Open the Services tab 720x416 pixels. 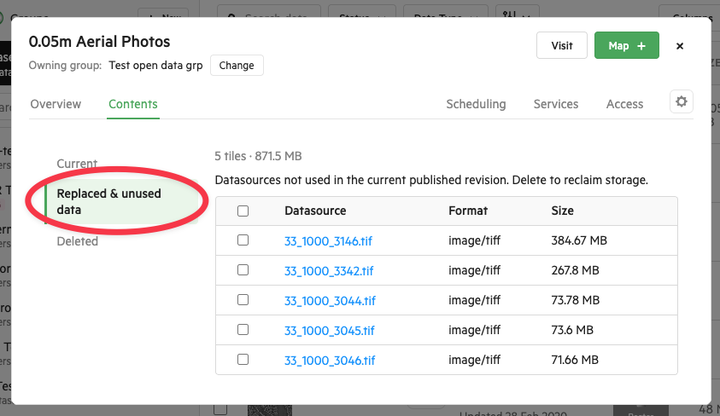point(556,104)
